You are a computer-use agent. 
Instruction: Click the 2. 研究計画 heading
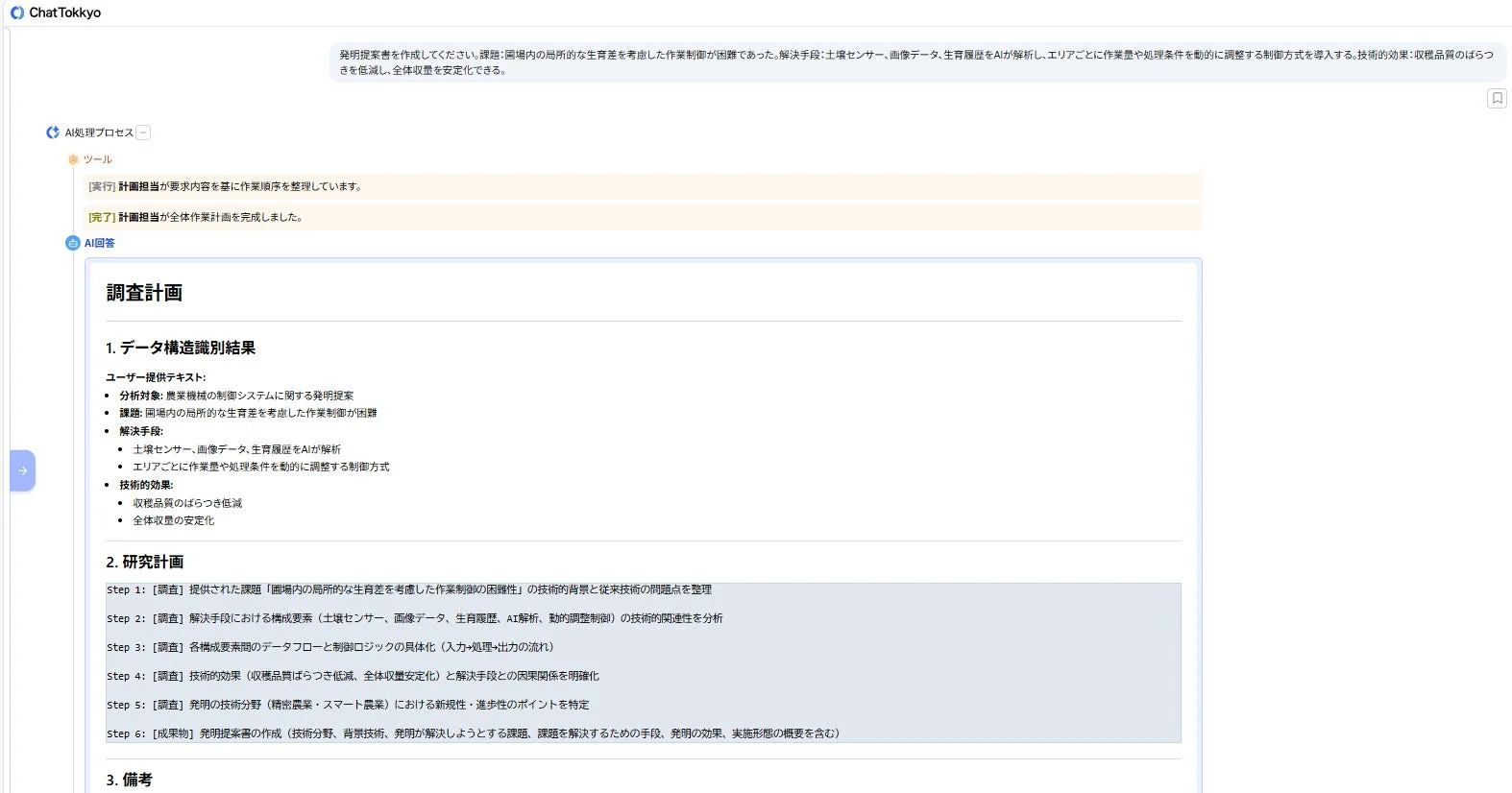click(145, 562)
